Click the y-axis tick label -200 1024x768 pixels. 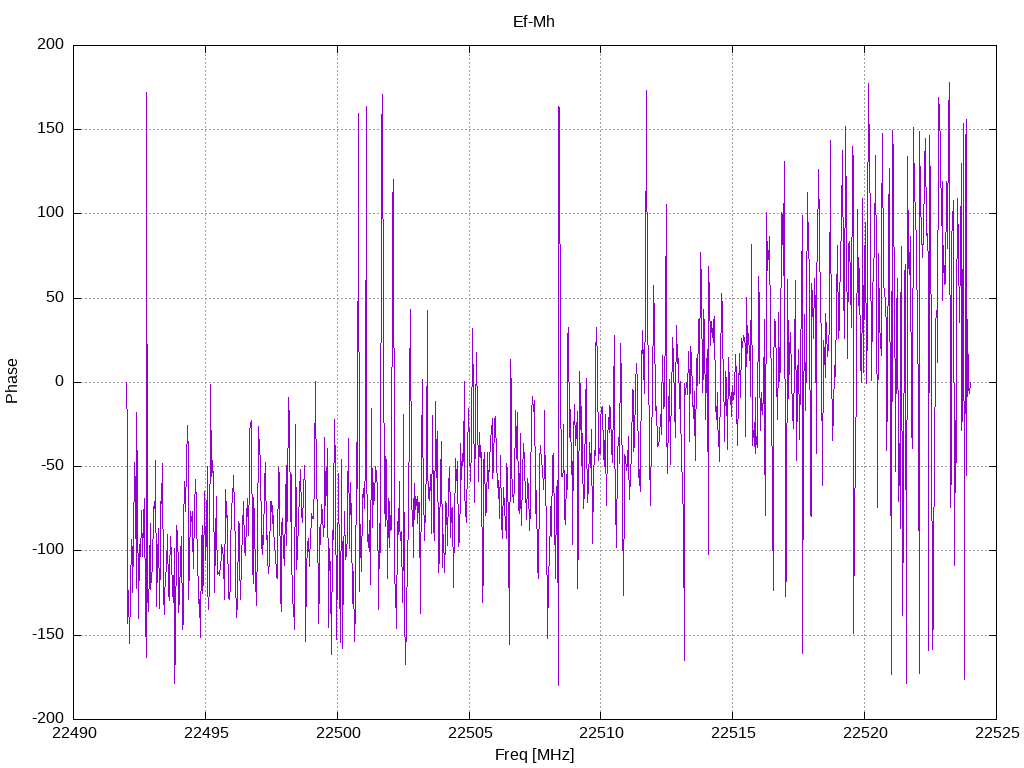point(48,718)
